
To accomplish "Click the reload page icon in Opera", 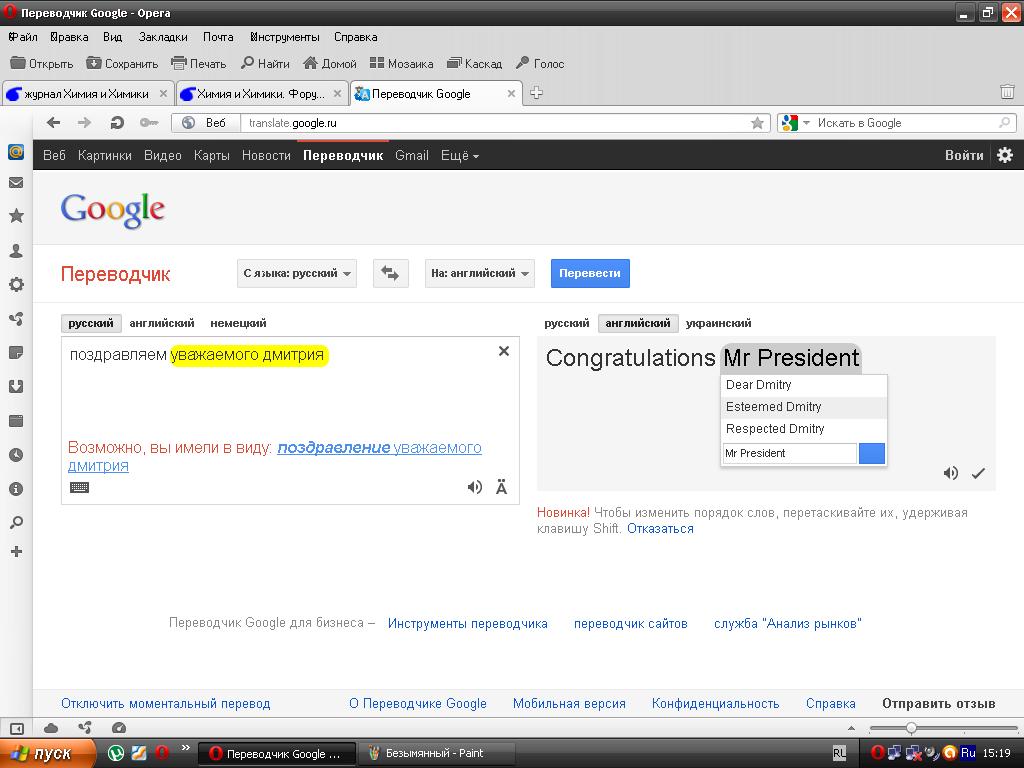I will click(x=117, y=123).
